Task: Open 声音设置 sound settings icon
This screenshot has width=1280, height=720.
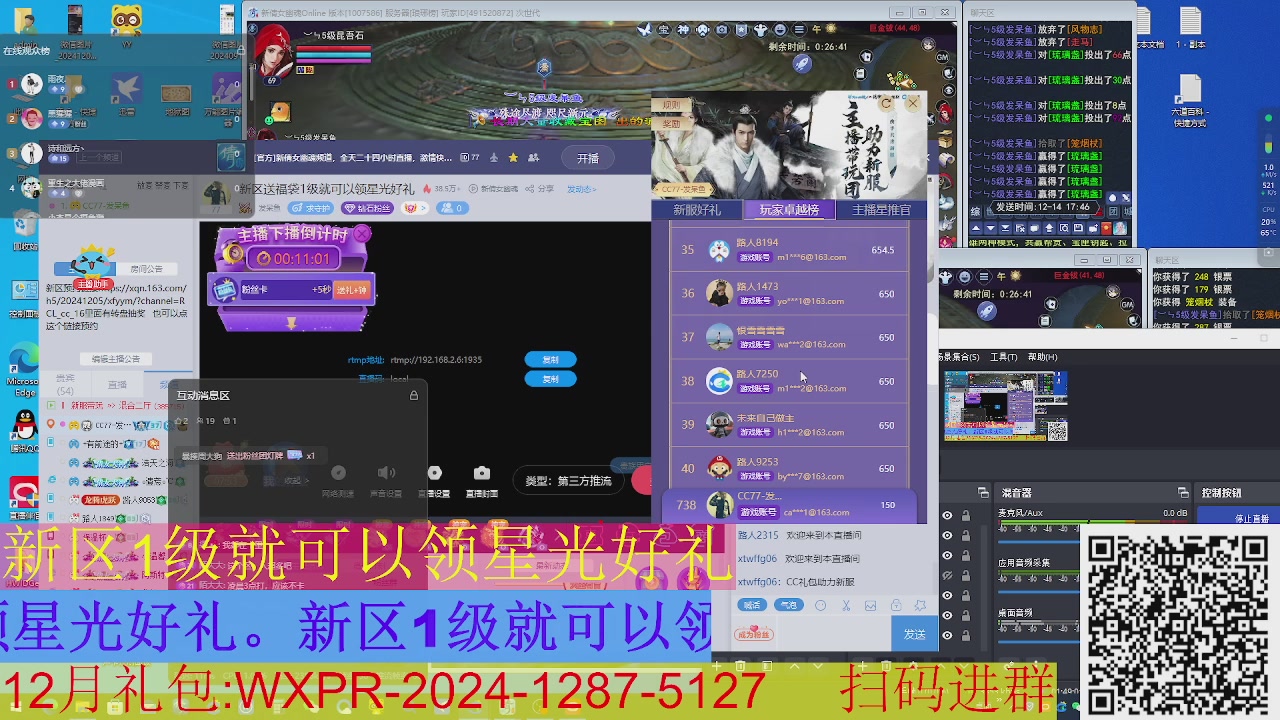Action: [386, 473]
